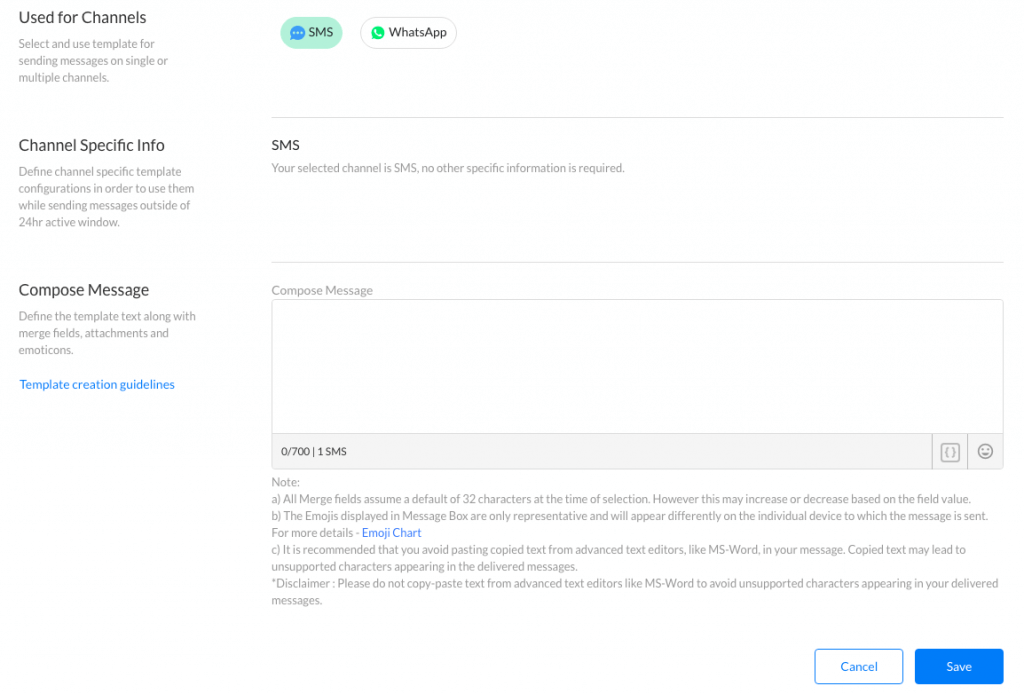Click inside the Compose Message text area

pyautogui.click(x=636, y=368)
